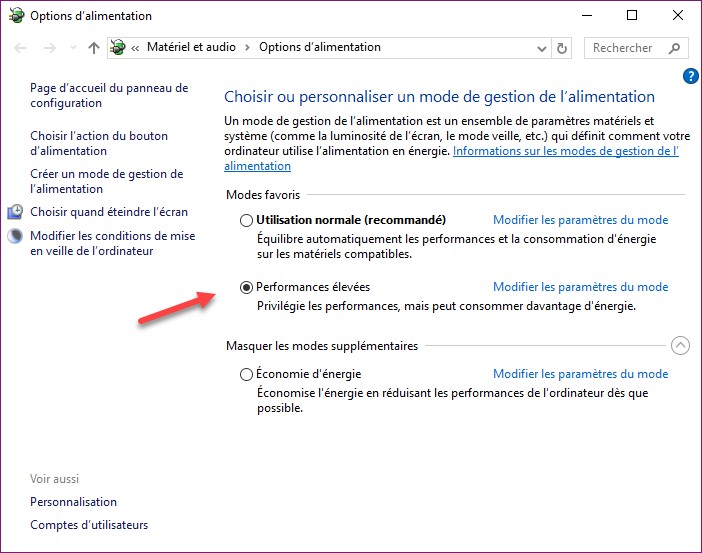The image size is (702, 553).
Task: Collapse the supplementary modes chevron
Action: click(680, 345)
